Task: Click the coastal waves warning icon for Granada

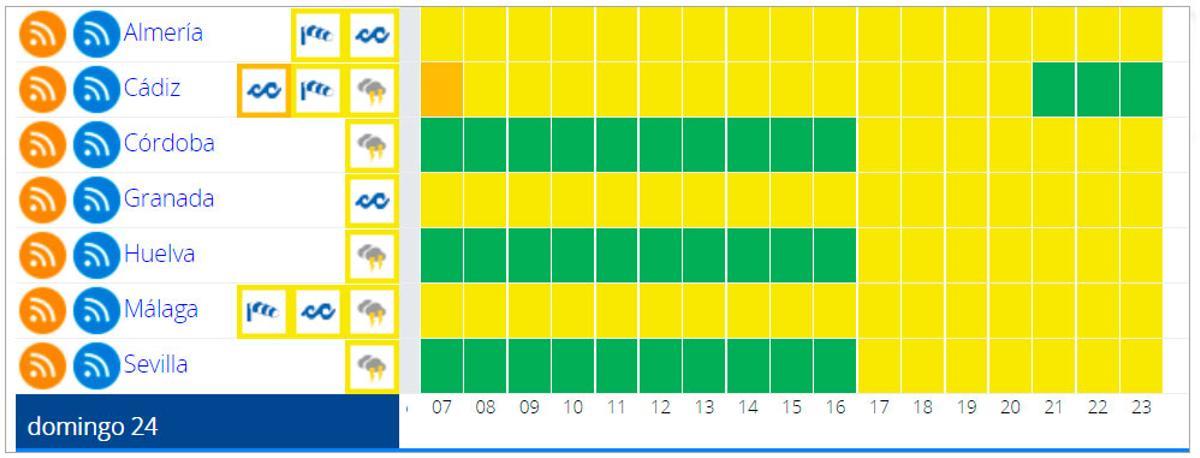Action: point(372,201)
